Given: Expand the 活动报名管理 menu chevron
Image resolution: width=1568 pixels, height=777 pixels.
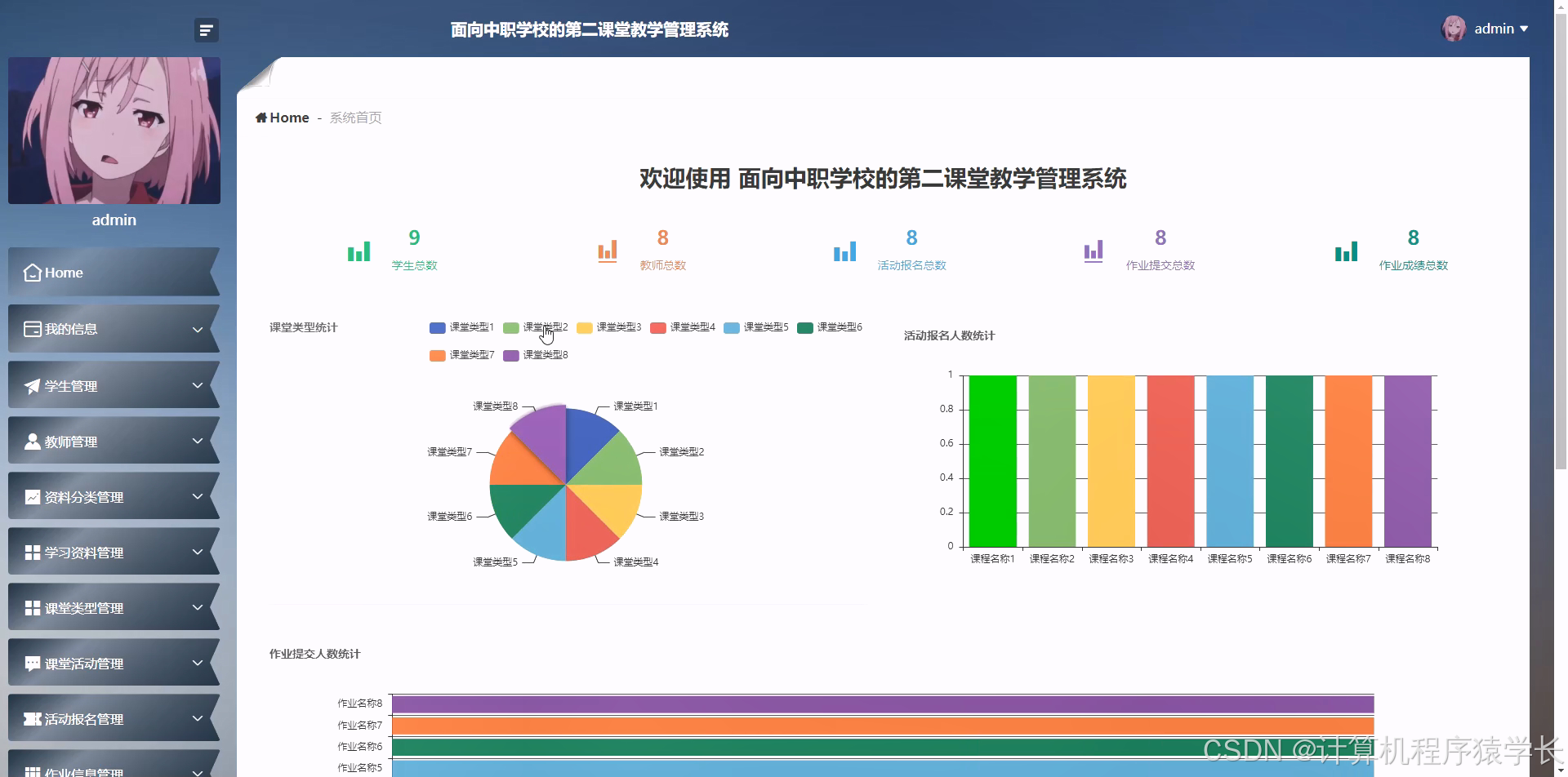Looking at the screenshot, I should pyautogui.click(x=198, y=718).
